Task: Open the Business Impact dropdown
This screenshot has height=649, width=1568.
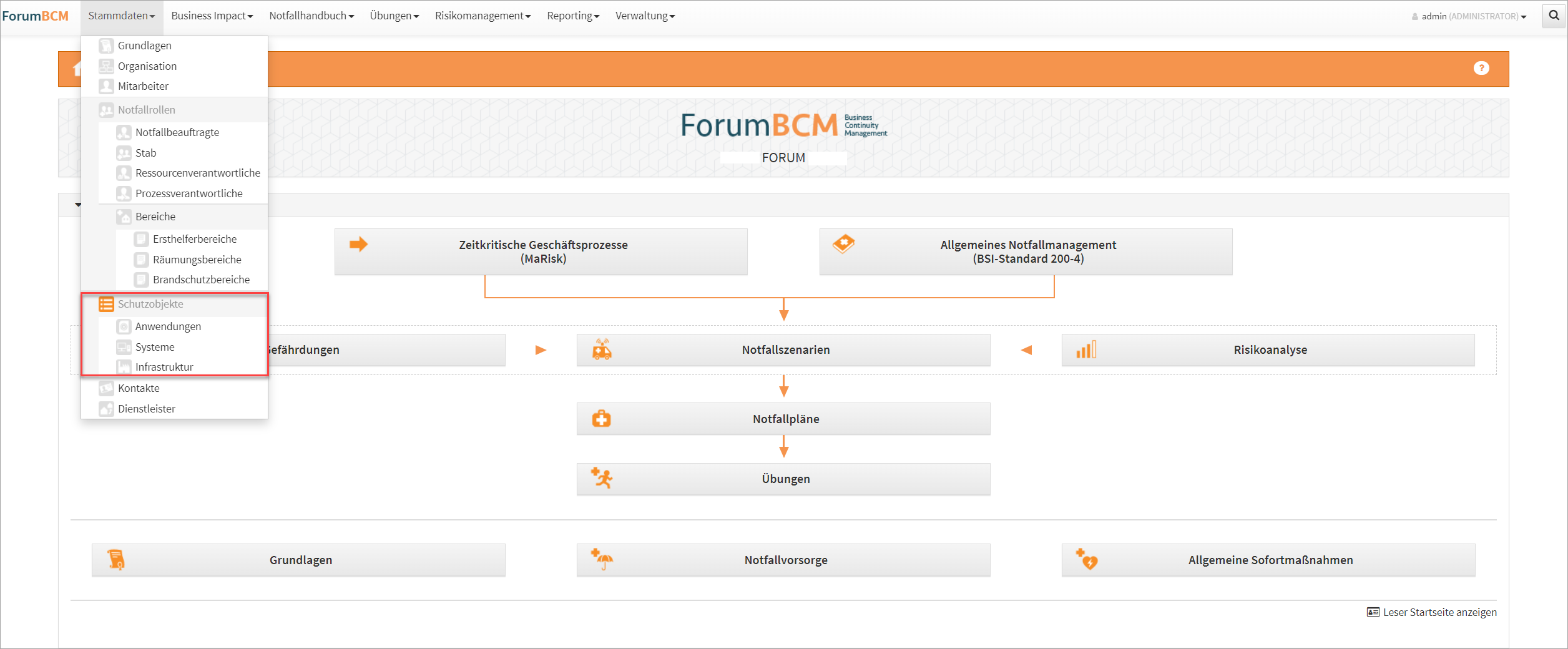Action: pos(212,16)
